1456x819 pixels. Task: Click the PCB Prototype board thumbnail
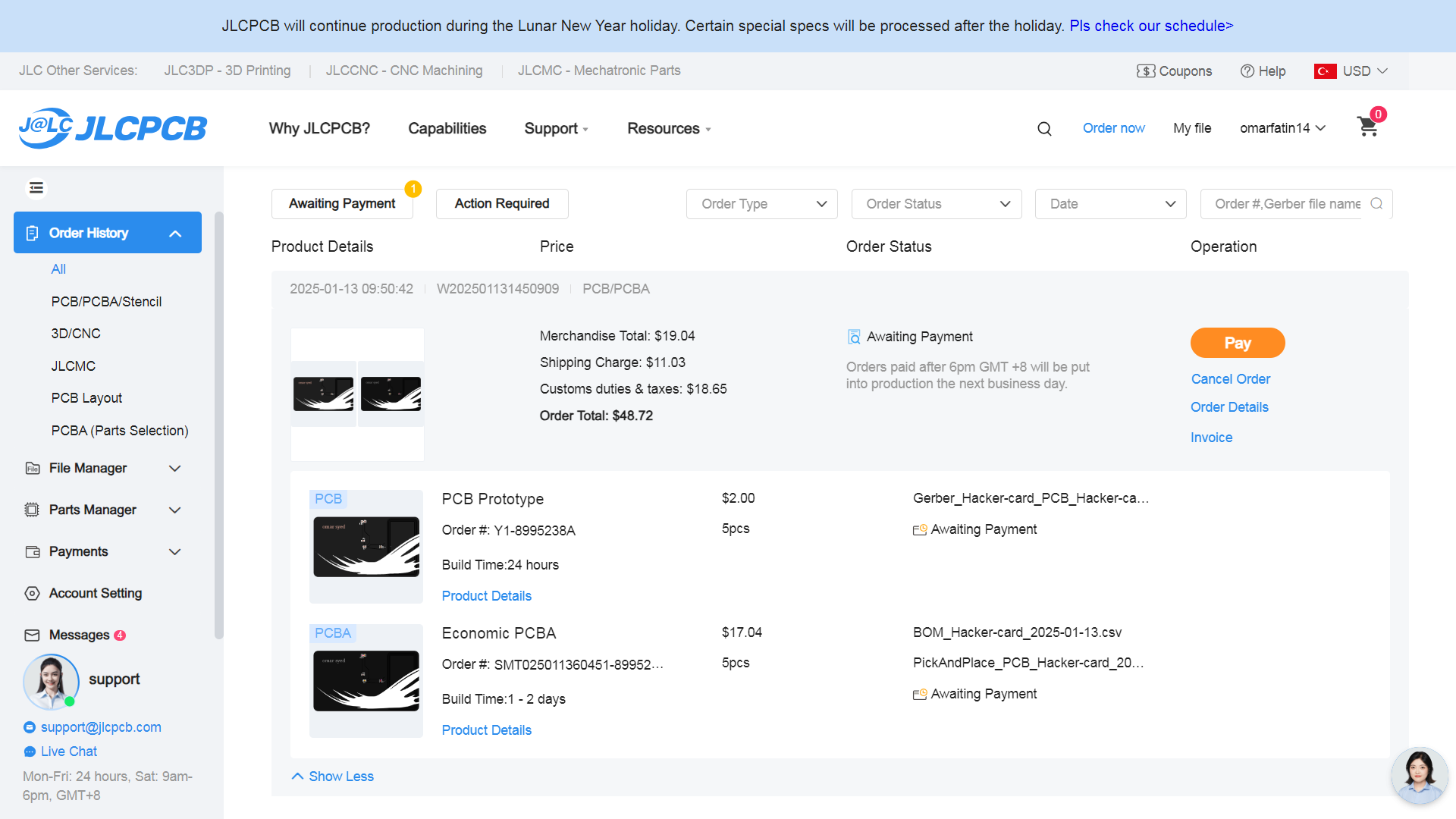click(366, 547)
